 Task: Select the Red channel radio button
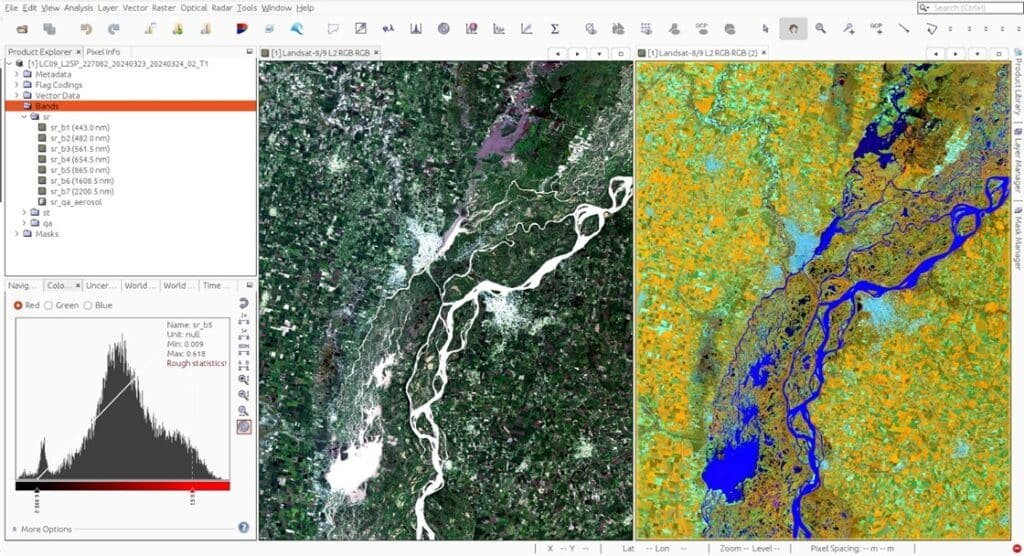click(x=17, y=305)
